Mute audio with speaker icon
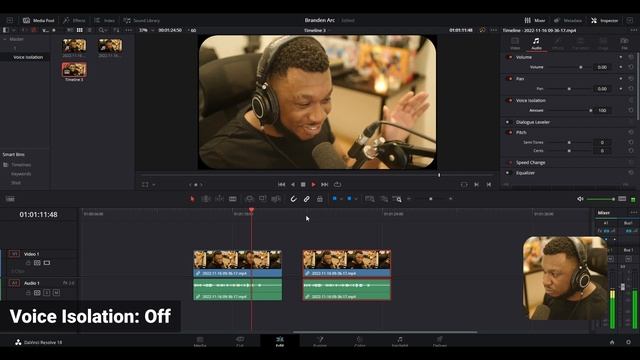This screenshot has height=360, width=640. pos(580,199)
